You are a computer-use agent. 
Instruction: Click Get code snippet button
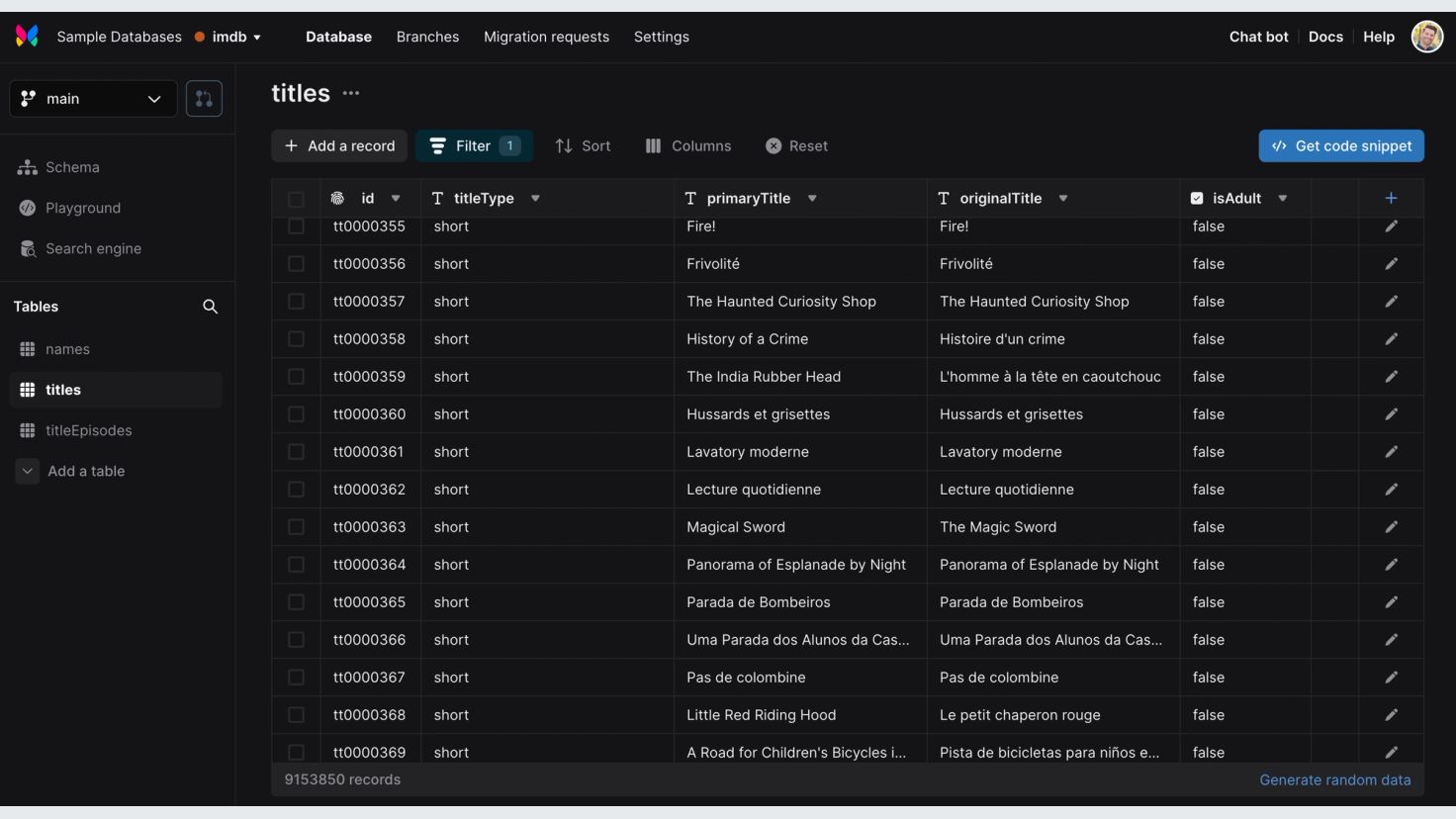tap(1340, 145)
